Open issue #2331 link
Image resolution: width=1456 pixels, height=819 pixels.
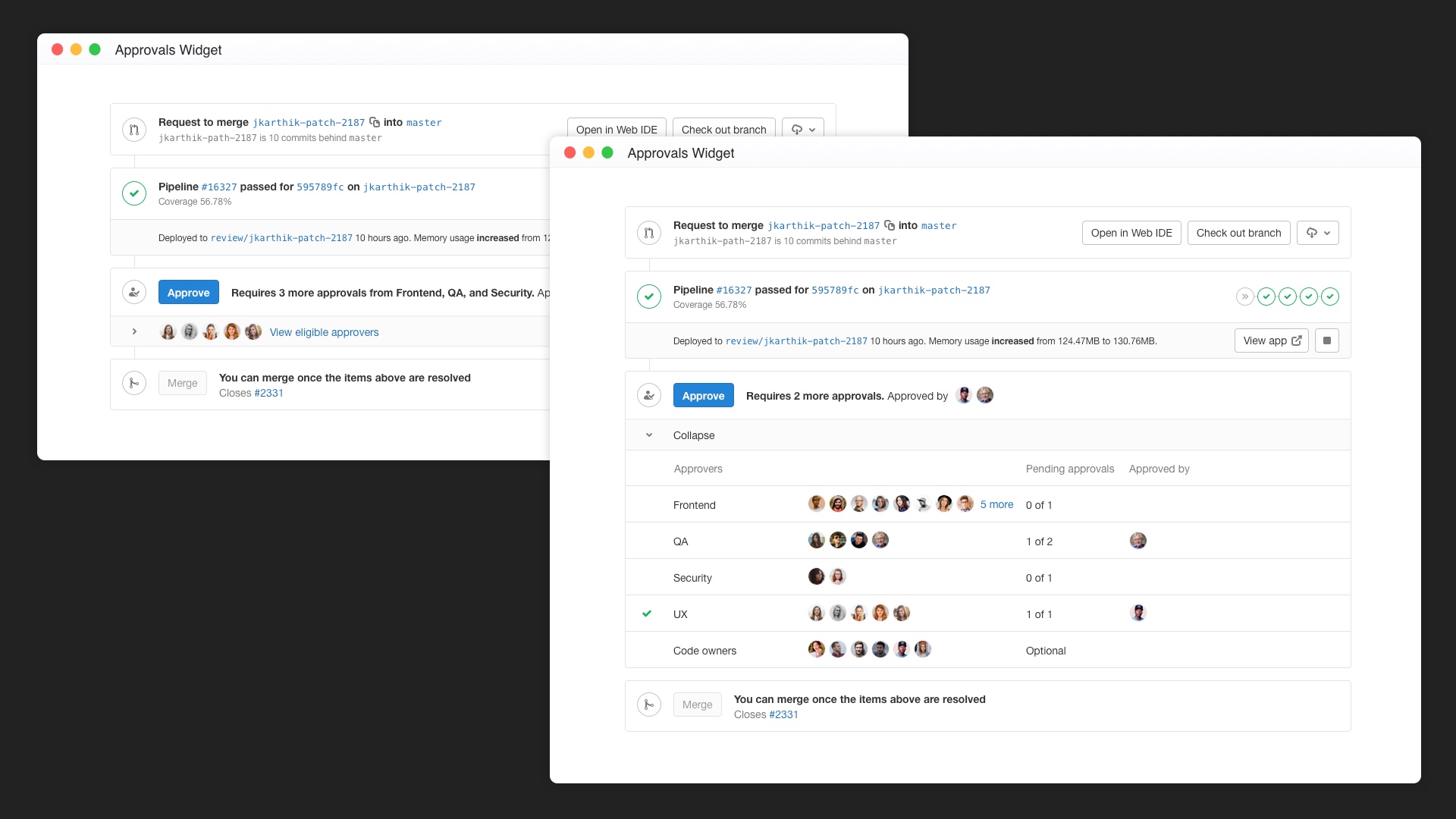coord(784,714)
